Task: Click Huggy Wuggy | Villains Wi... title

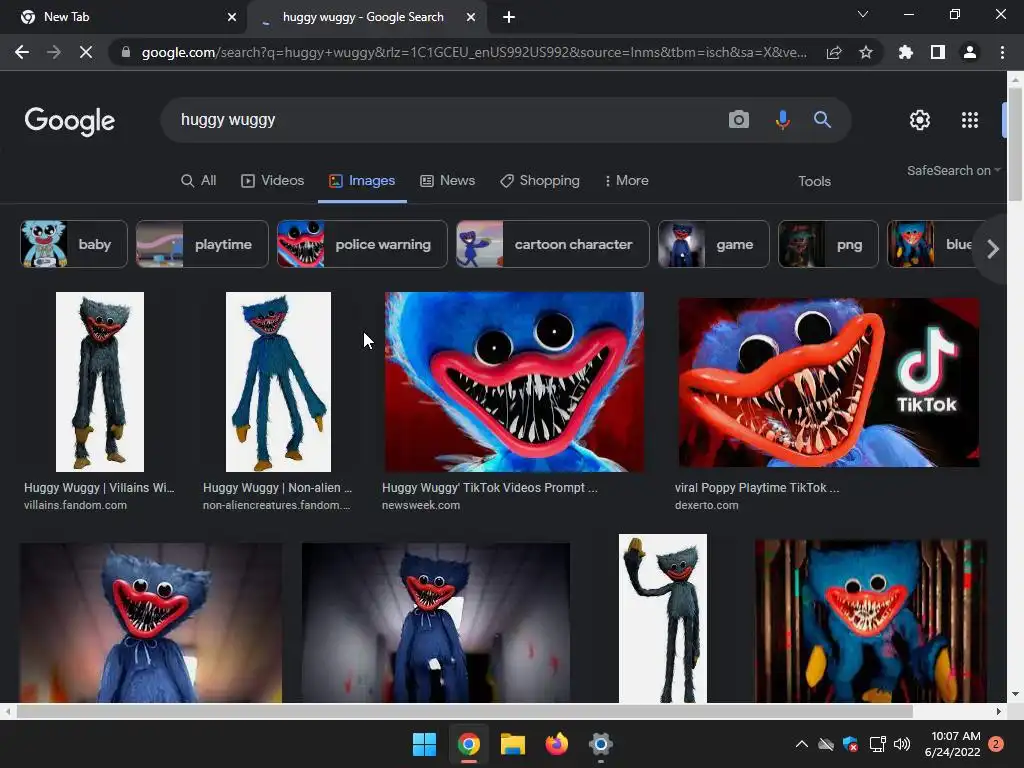Action: [99, 488]
